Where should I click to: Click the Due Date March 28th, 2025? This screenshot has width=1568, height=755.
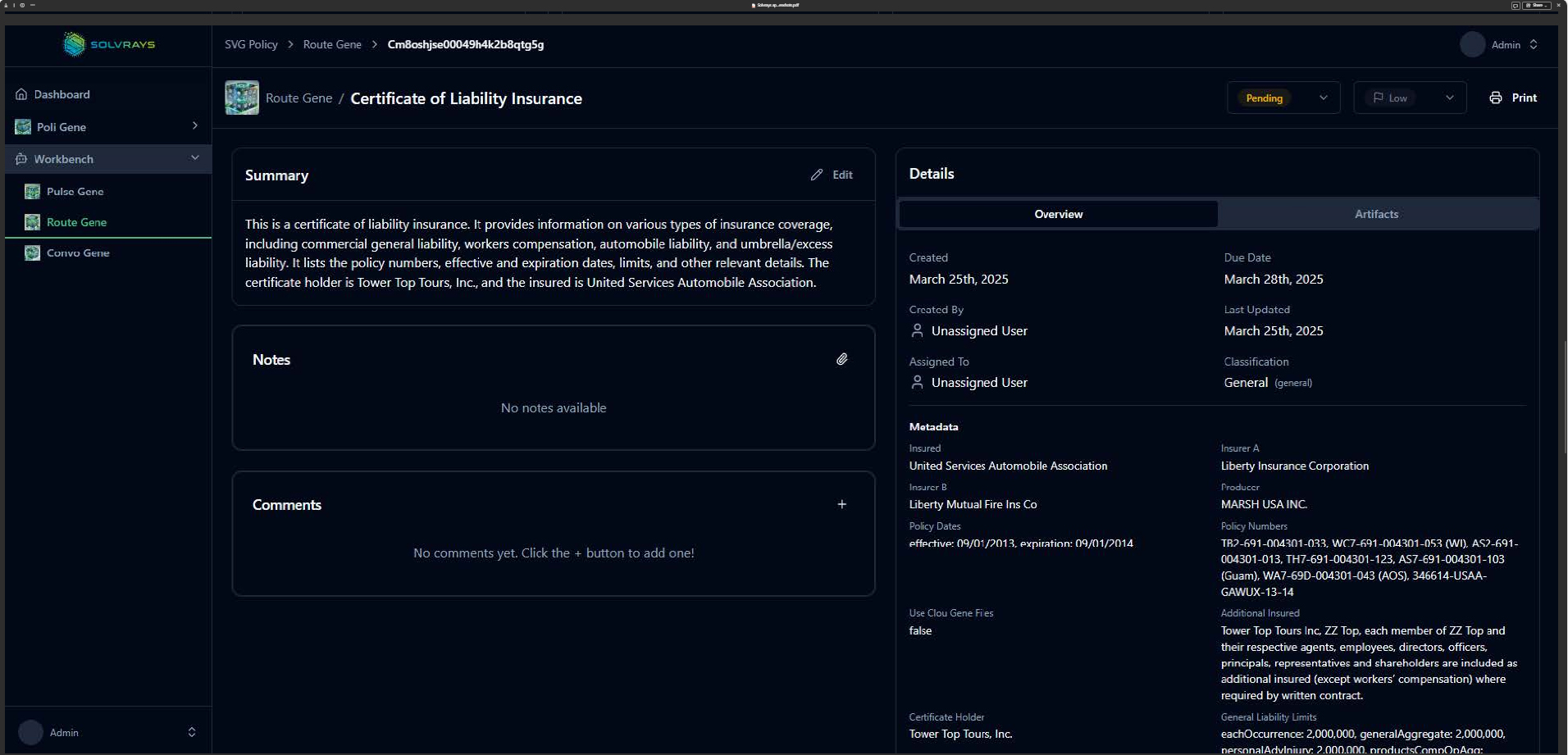[1274, 280]
